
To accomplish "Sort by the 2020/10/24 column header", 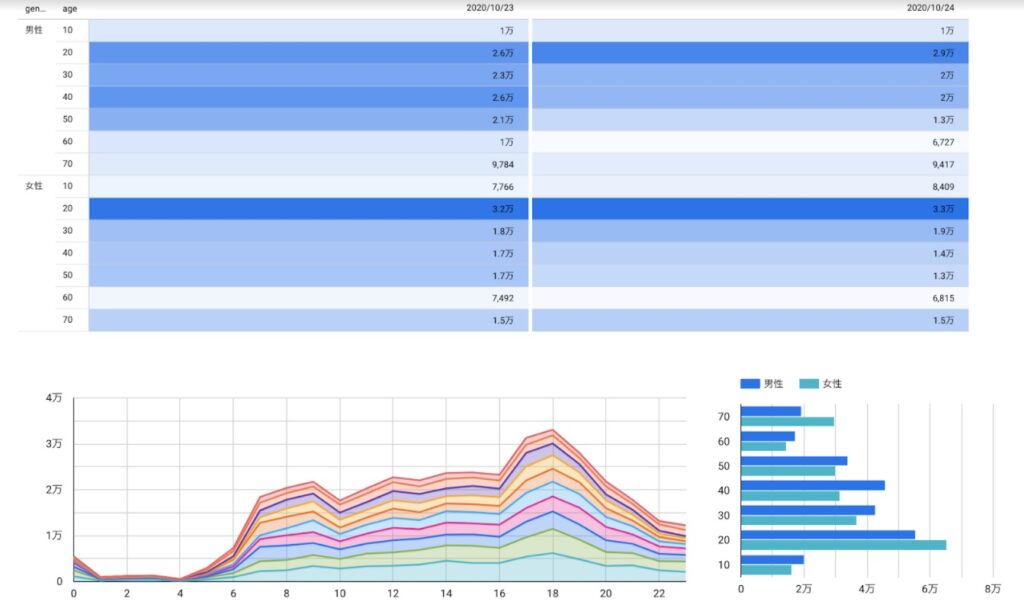I will [x=930, y=8].
